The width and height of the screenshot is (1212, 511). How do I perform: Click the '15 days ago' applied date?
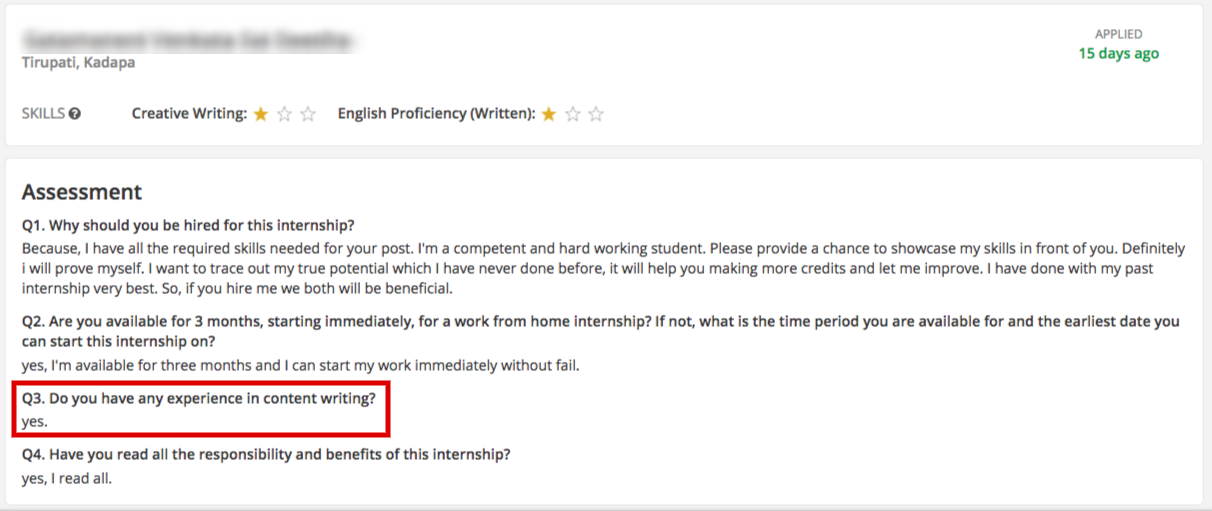tap(1118, 53)
